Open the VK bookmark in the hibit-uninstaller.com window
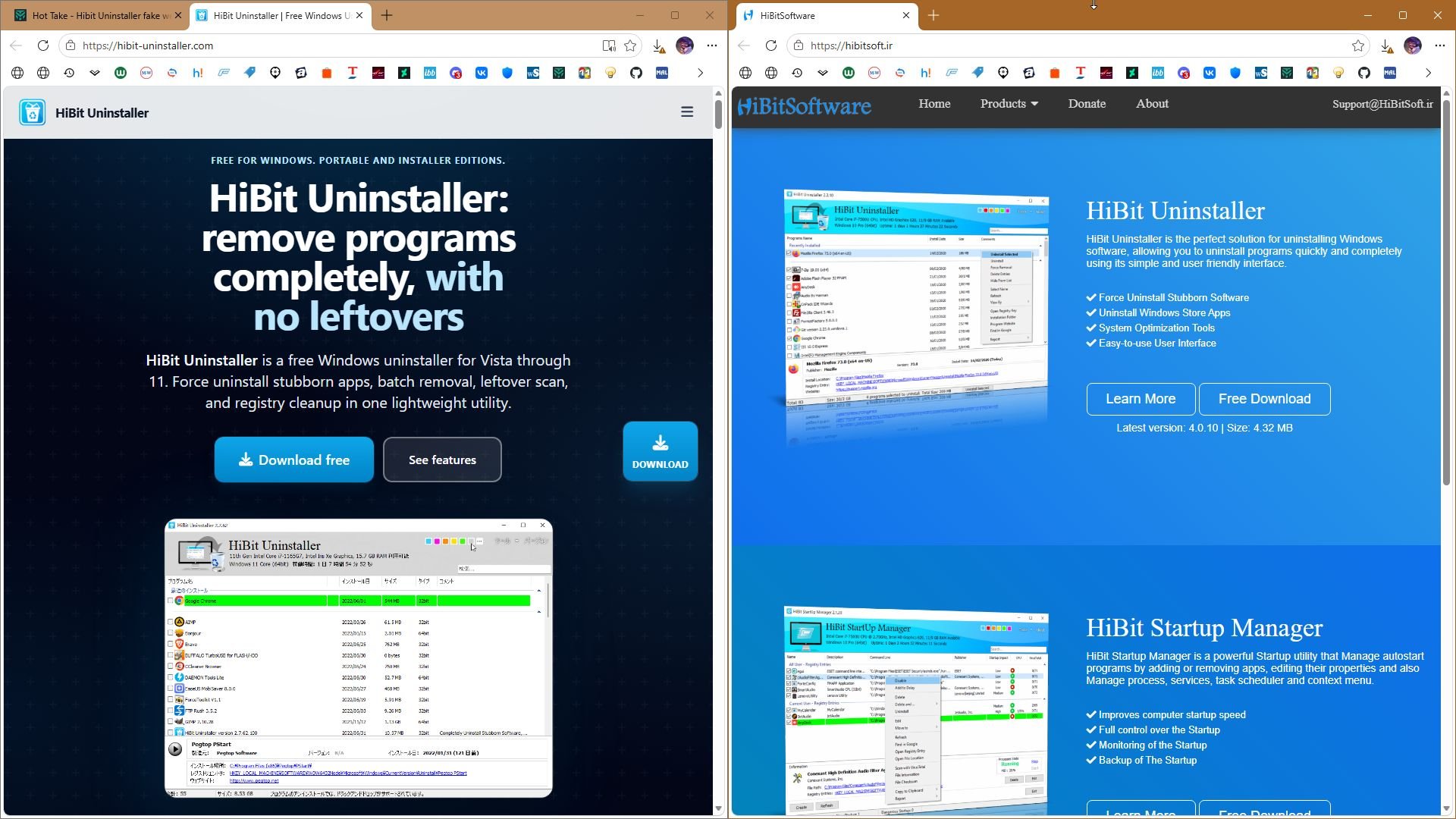Screen dimensions: 1456x819 pos(482,73)
